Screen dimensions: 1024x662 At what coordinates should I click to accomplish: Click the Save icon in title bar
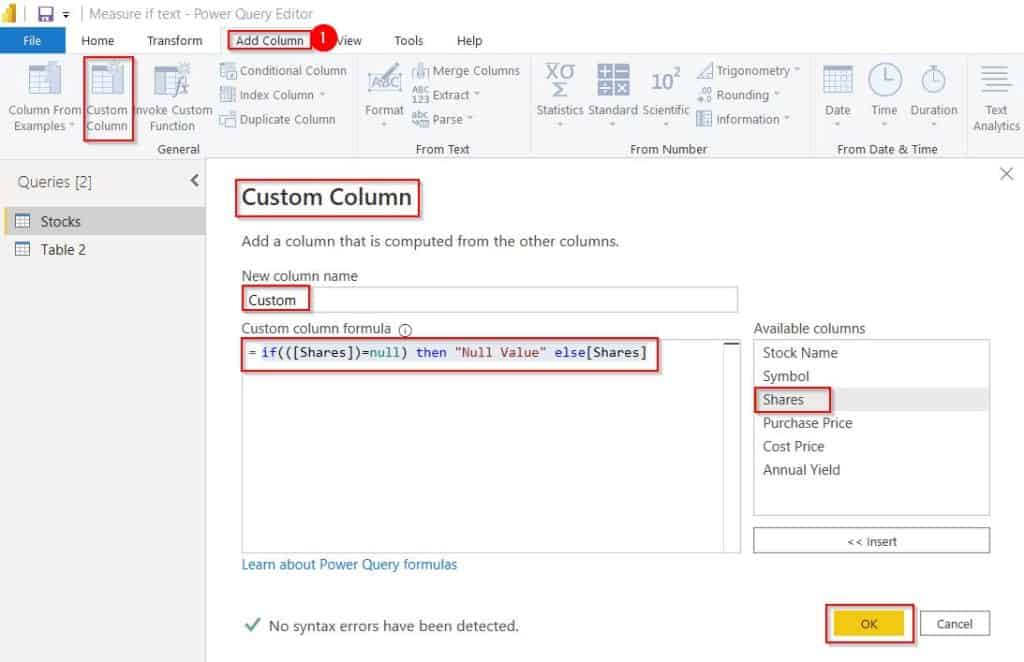pos(45,14)
